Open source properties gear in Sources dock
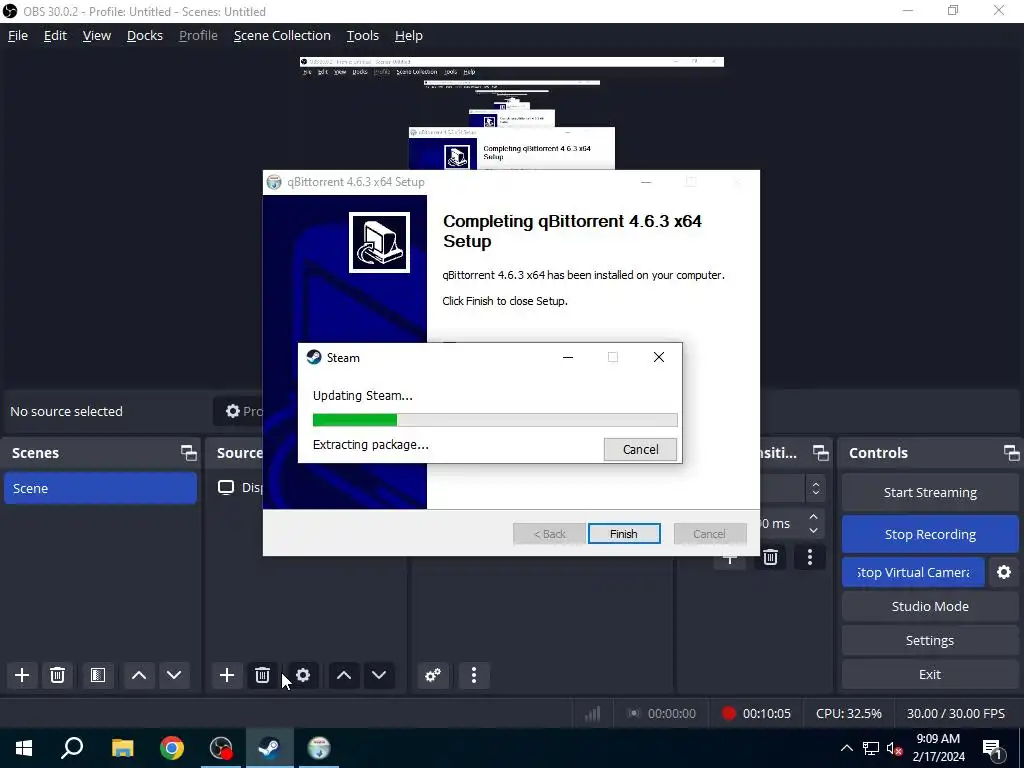 click(302, 675)
